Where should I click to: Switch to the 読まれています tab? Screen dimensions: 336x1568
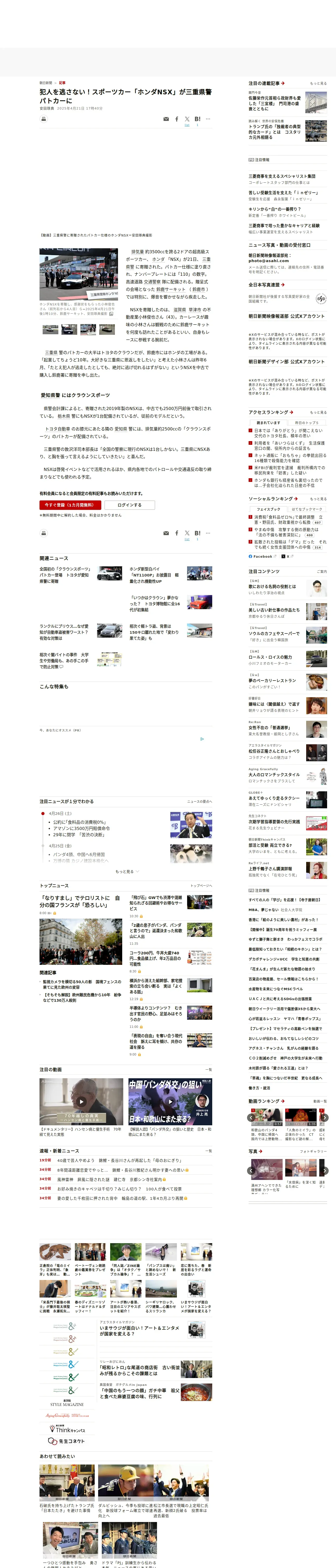(x=268, y=422)
